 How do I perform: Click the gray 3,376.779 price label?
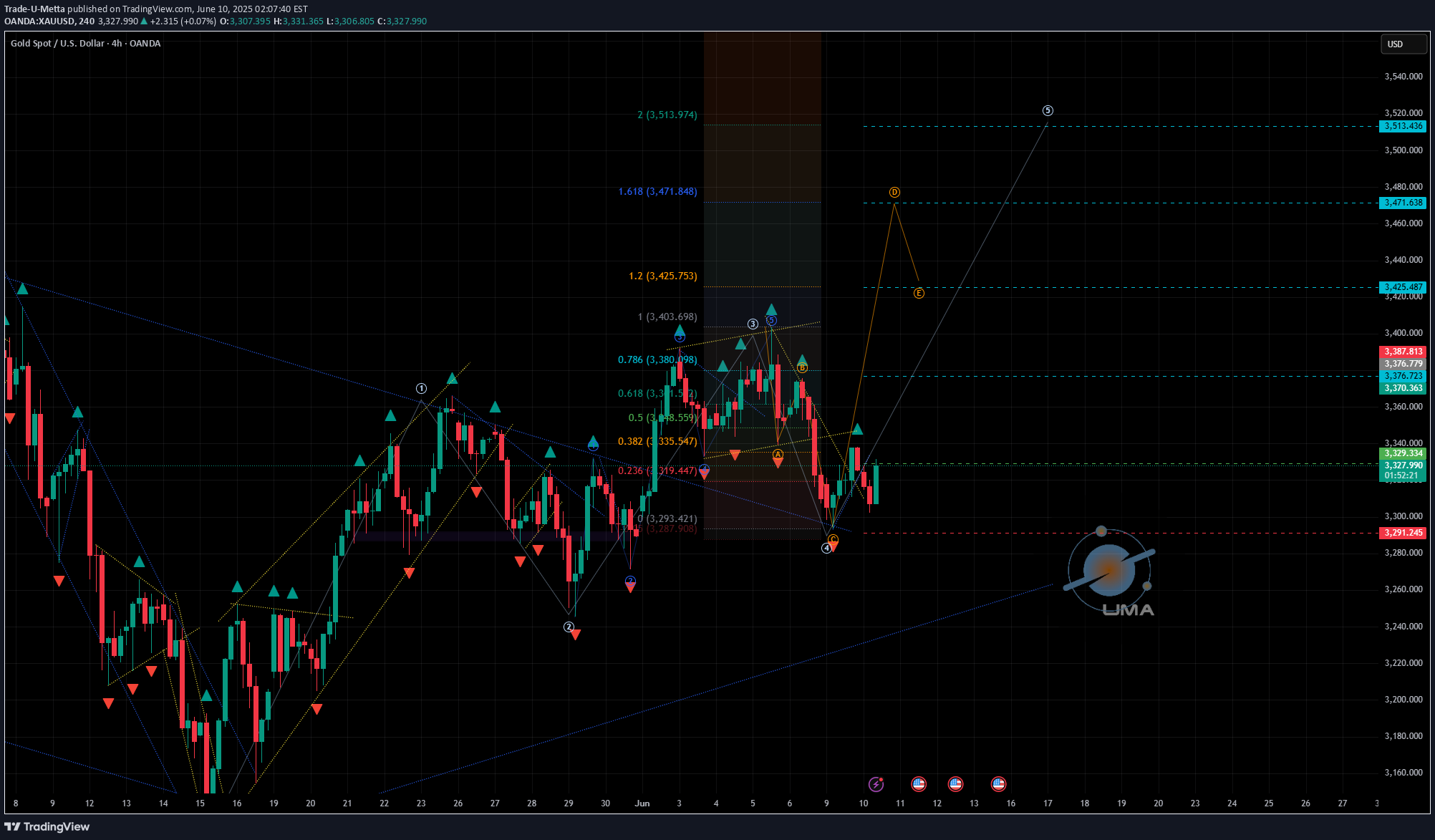tap(1403, 364)
